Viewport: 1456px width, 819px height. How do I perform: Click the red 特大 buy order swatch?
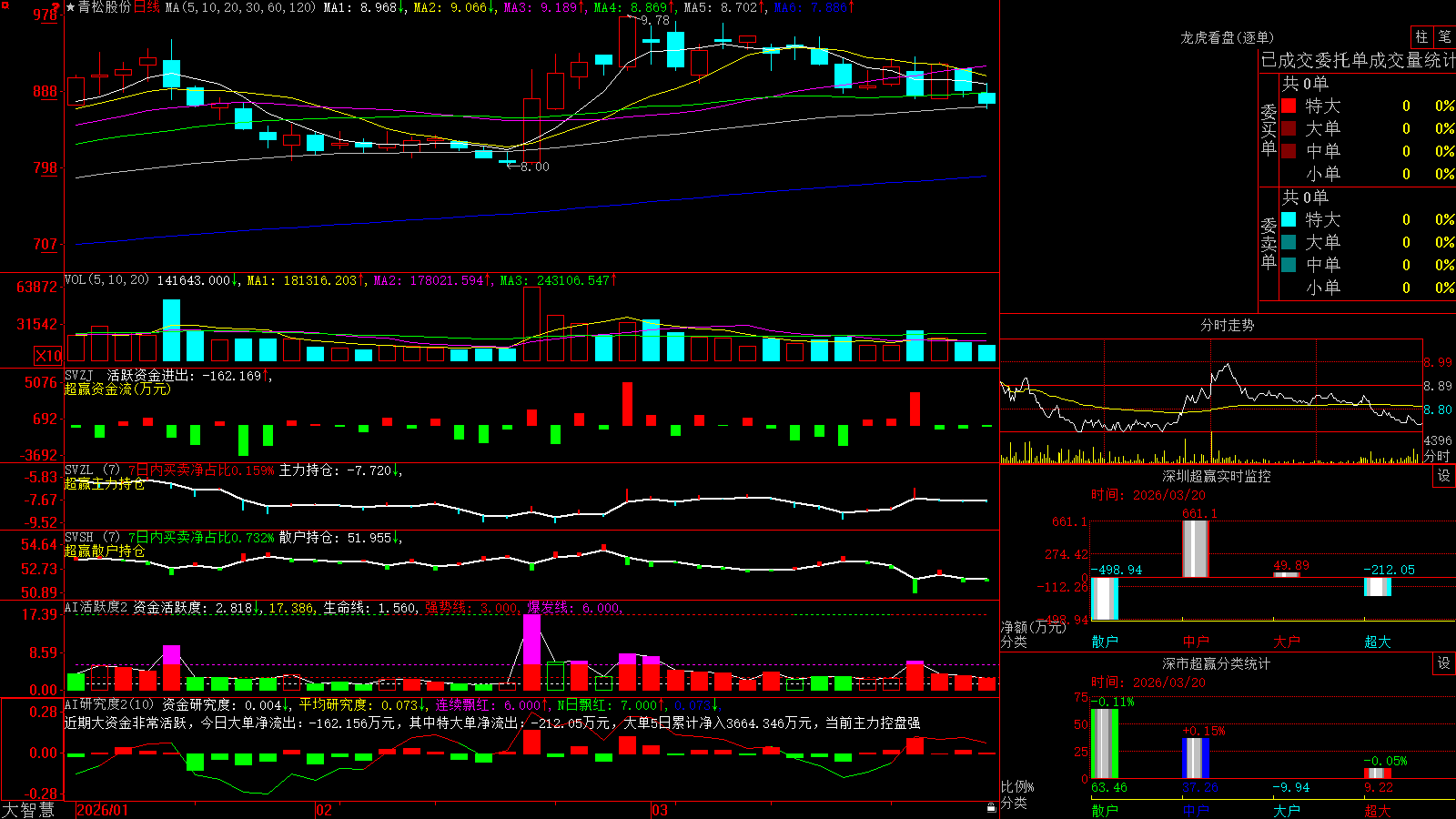pos(1289,106)
